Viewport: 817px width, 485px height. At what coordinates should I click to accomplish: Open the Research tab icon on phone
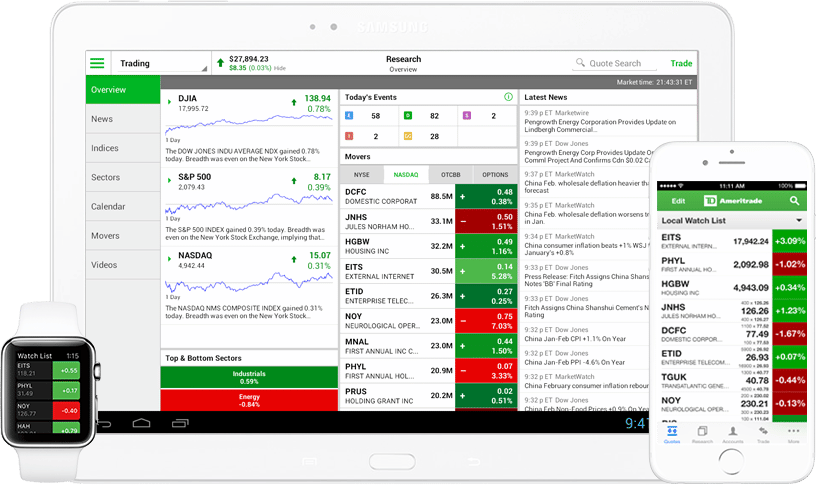point(702,434)
